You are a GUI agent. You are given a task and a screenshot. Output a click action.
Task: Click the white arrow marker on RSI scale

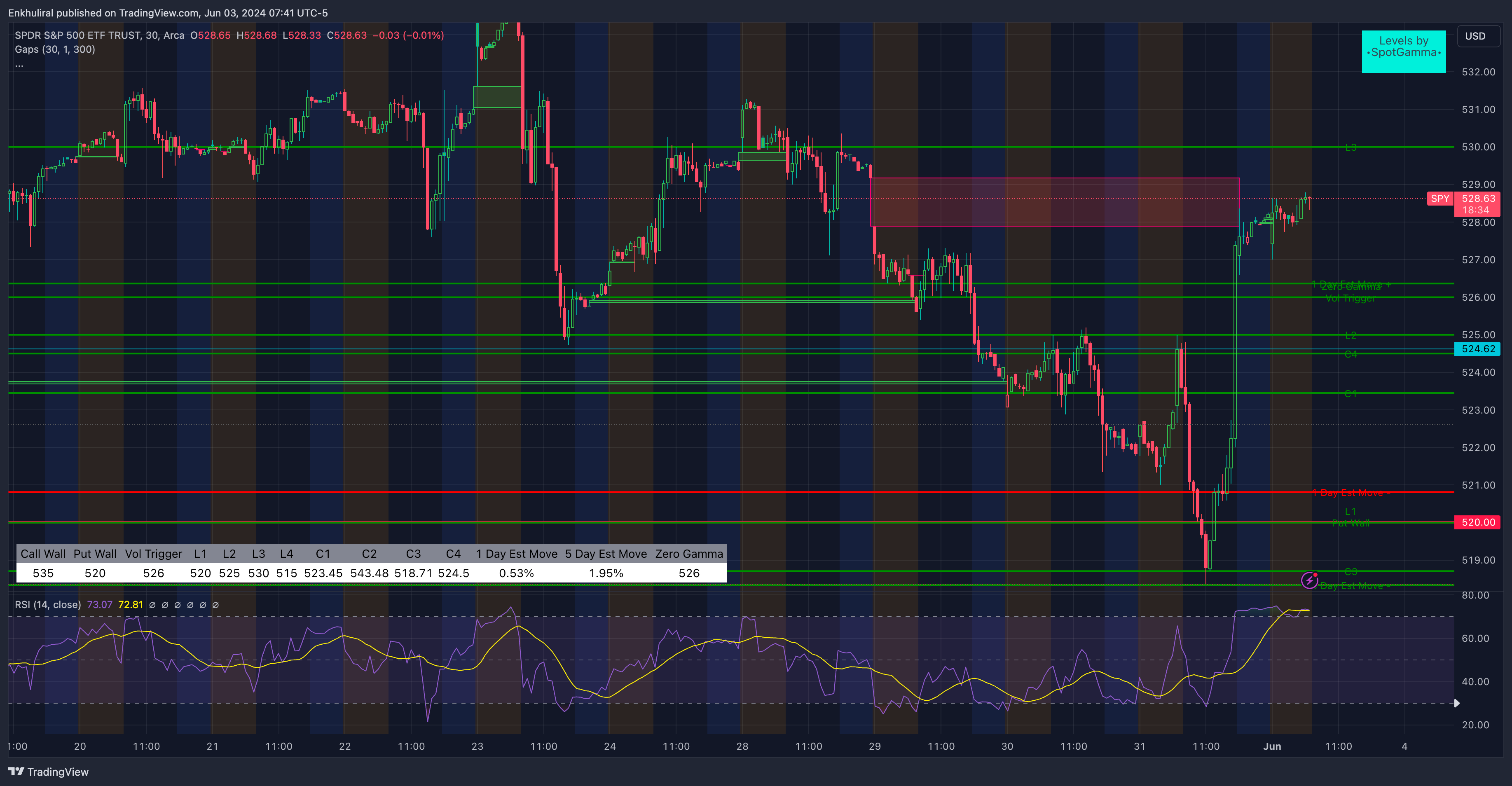click(x=1456, y=703)
